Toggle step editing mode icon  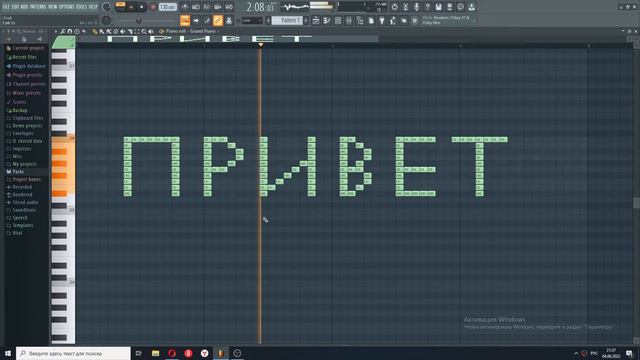[x=207, y=20]
